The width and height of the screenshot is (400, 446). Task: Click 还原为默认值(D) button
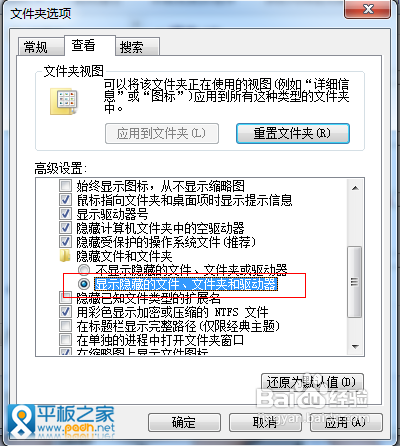(x=312, y=382)
